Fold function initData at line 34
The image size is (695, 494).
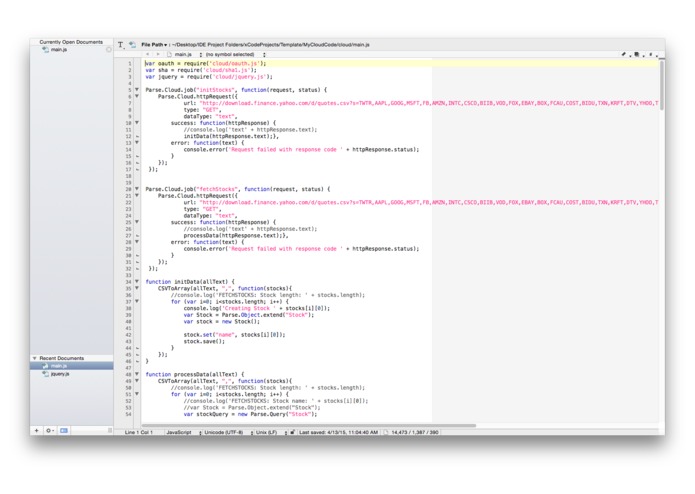click(137, 281)
